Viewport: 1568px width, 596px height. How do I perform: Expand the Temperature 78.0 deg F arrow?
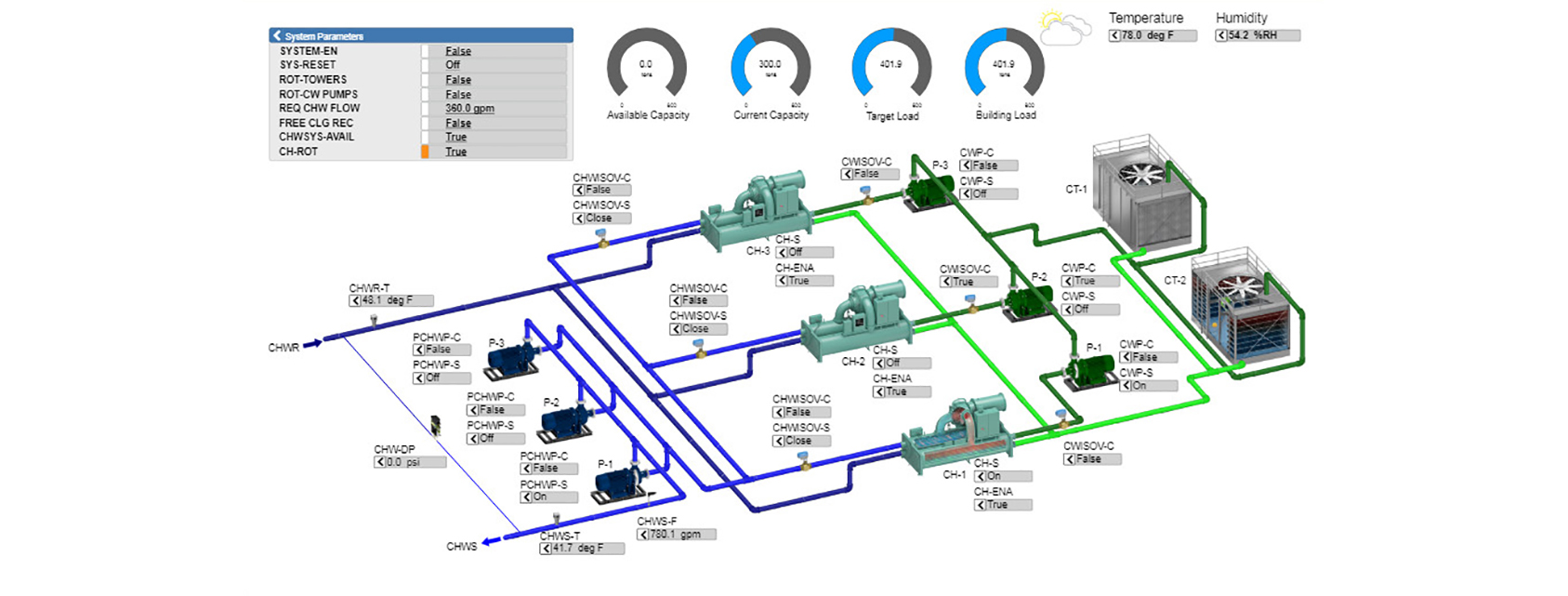[x=1115, y=35]
